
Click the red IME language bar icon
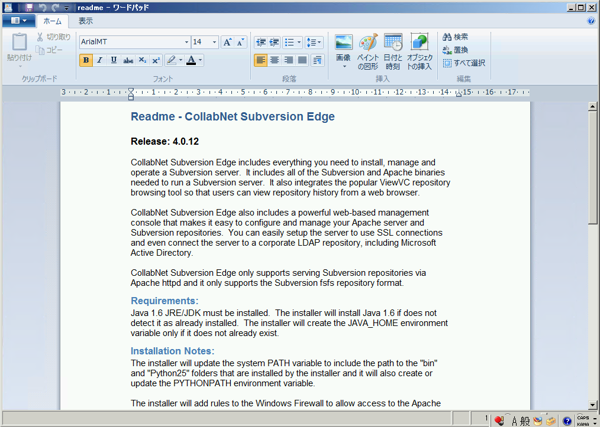tap(499, 420)
